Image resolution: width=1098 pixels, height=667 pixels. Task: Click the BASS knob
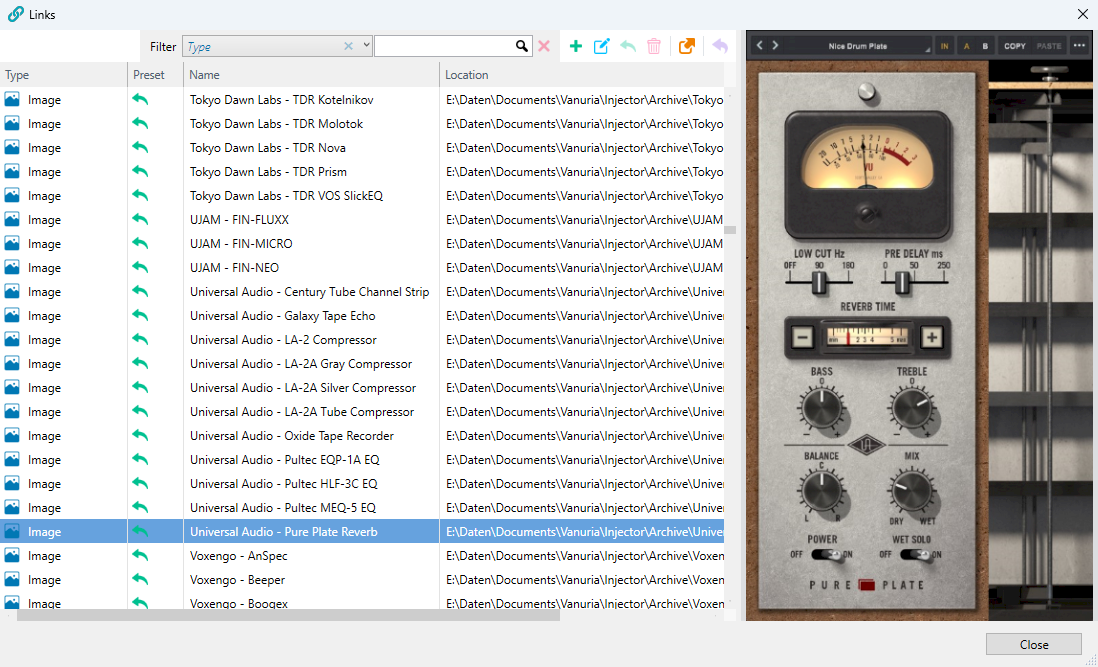point(821,409)
